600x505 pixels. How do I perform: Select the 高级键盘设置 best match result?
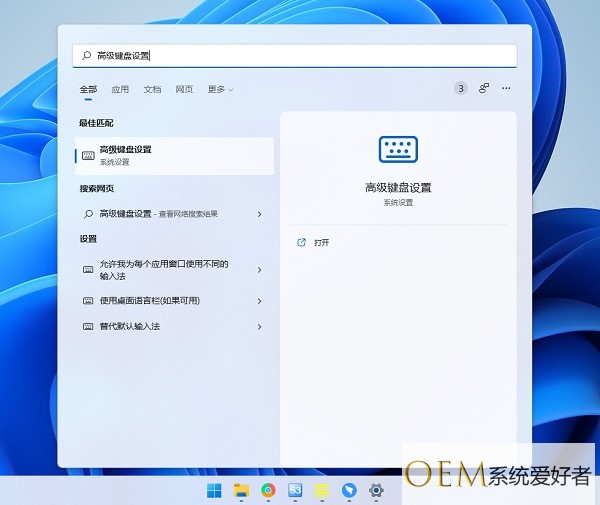174,155
